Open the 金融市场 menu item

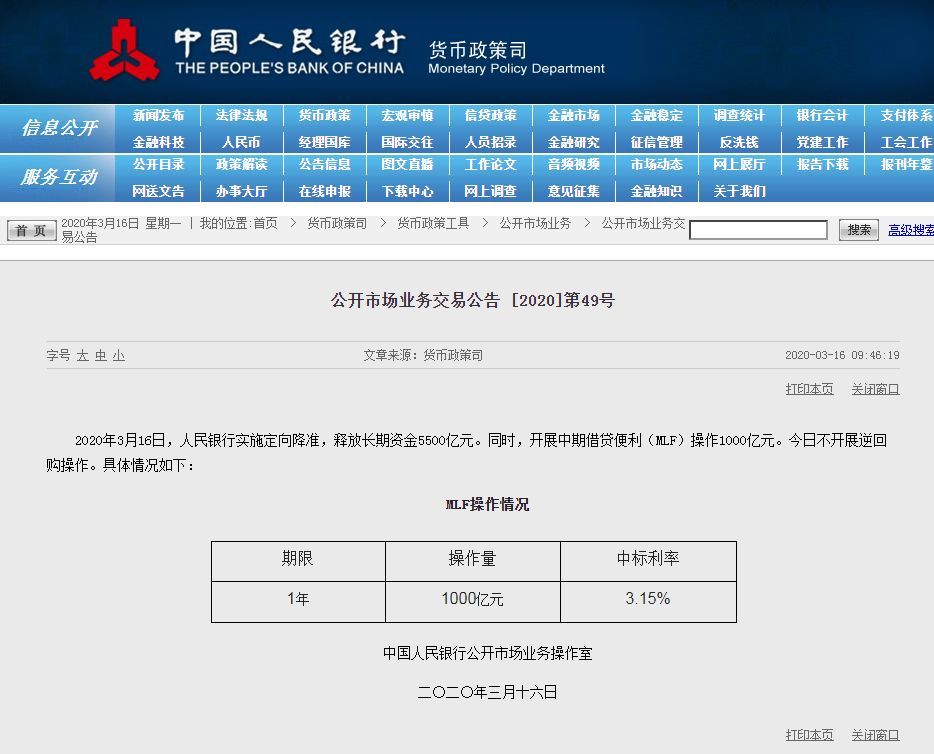point(574,115)
